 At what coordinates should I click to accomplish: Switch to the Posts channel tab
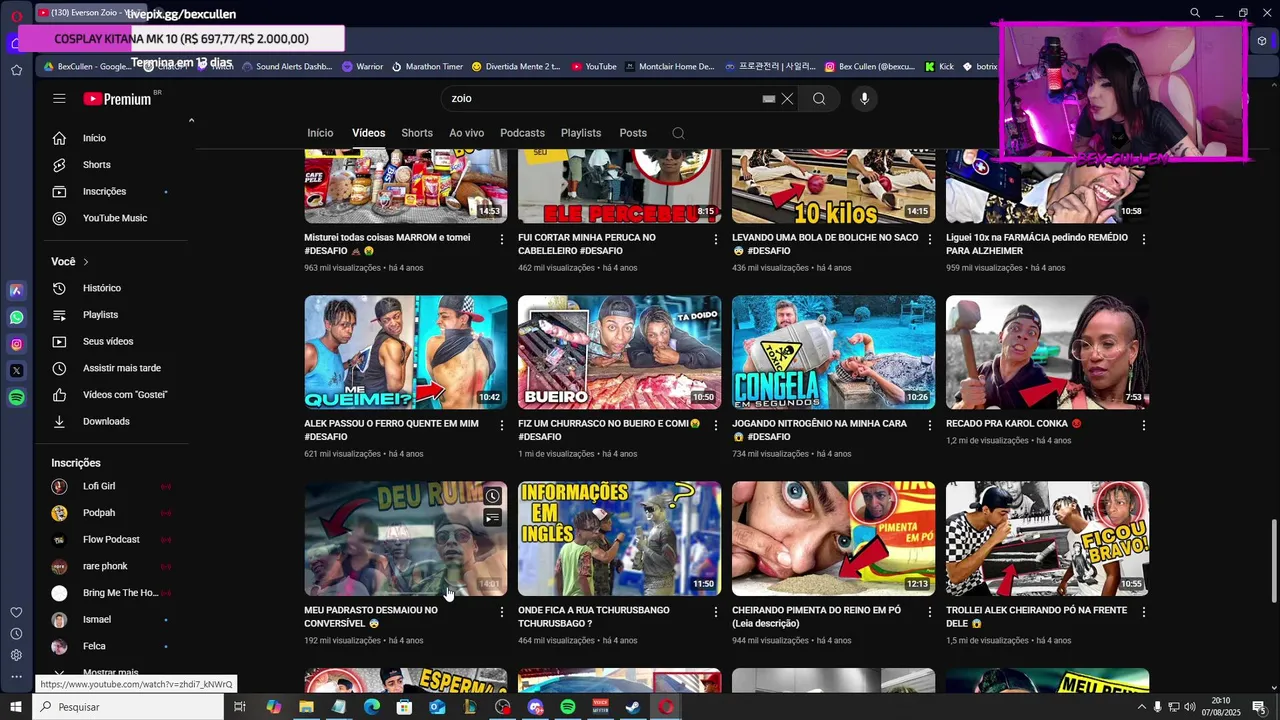pos(633,133)
